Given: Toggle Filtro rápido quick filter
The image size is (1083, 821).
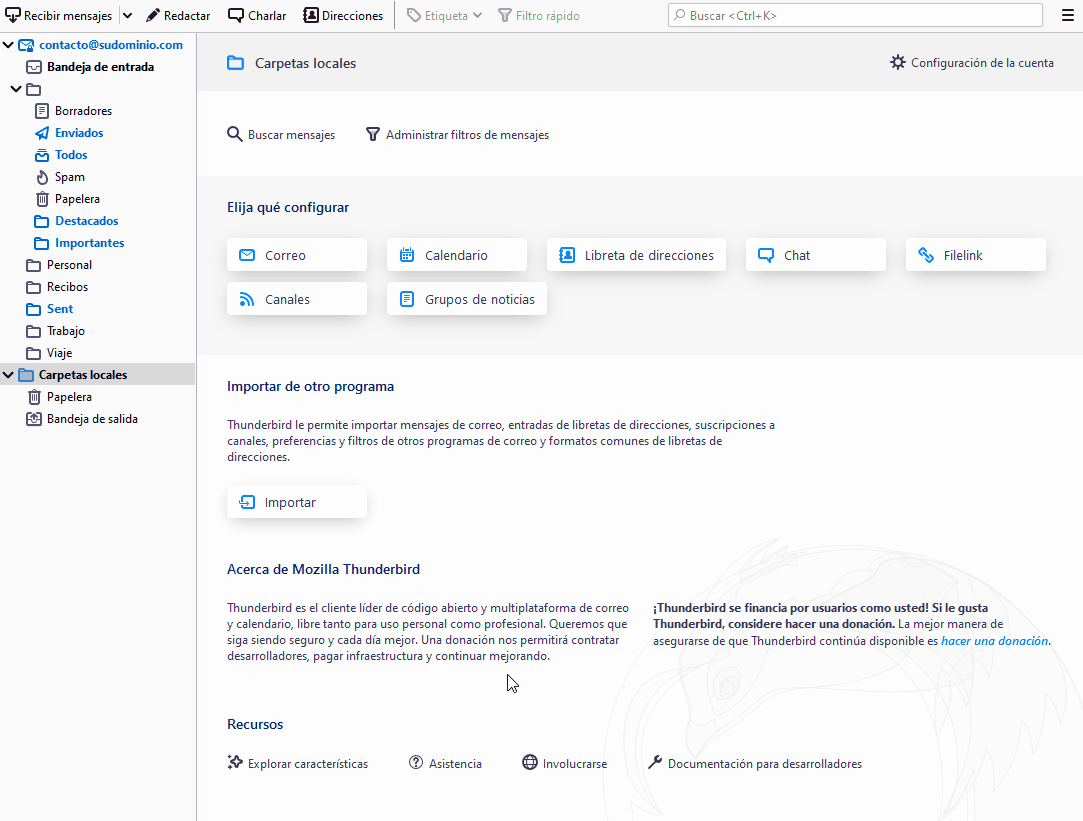Looking at the screenshot, I should click(x=539, y=15).
